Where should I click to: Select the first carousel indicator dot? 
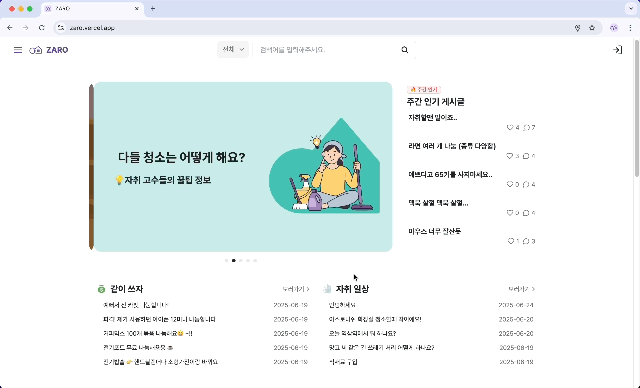tap(227, 260)
